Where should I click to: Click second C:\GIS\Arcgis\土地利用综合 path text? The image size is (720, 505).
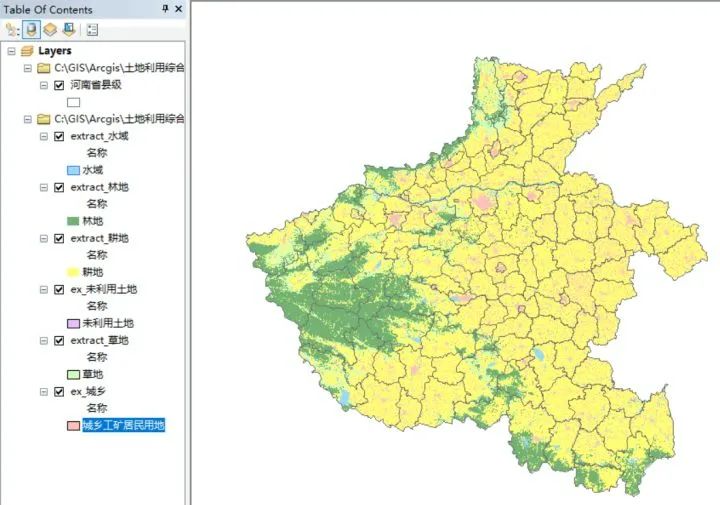coord(119,119)
